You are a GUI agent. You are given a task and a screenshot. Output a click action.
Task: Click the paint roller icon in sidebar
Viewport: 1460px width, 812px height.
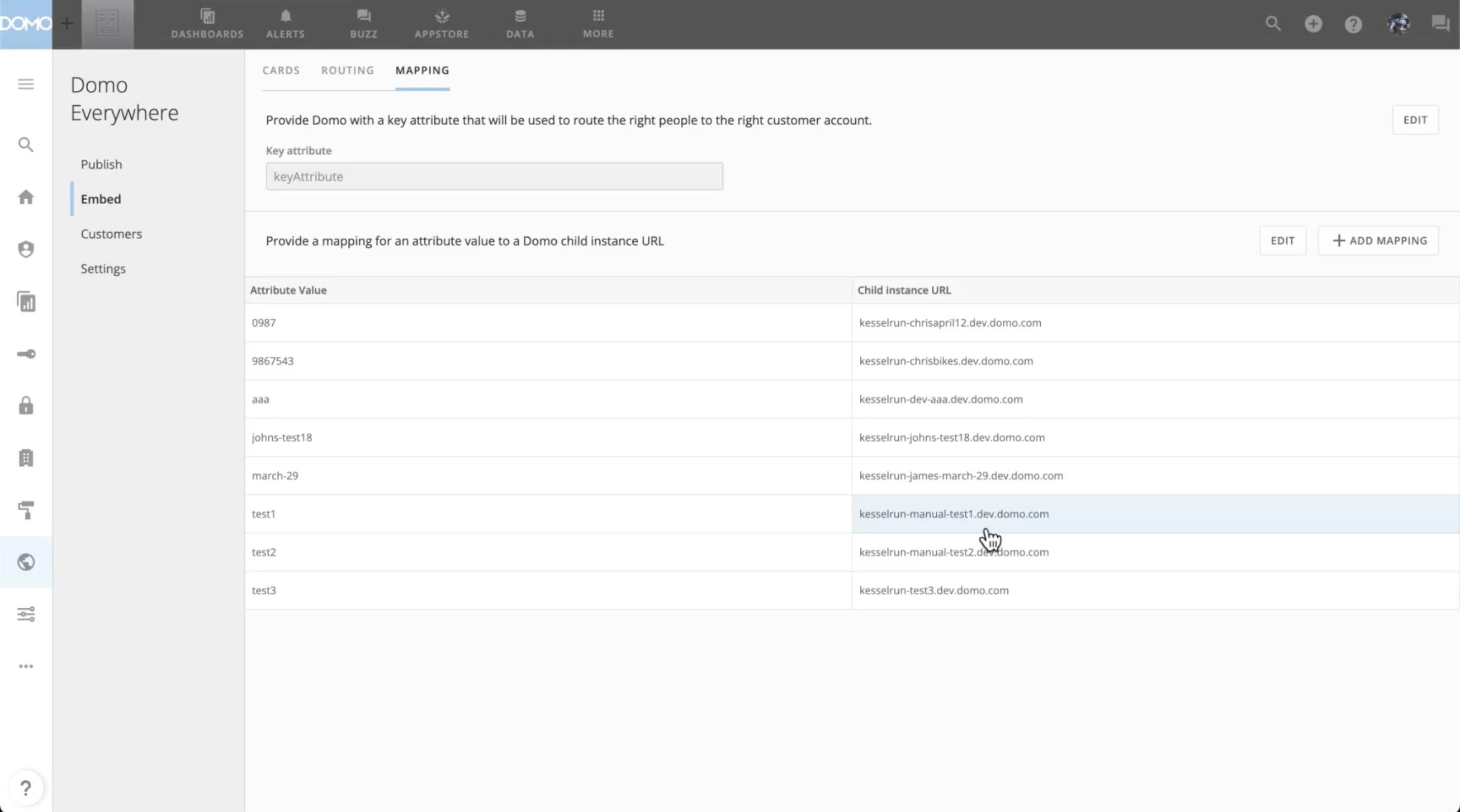click(x=26, y=509)
